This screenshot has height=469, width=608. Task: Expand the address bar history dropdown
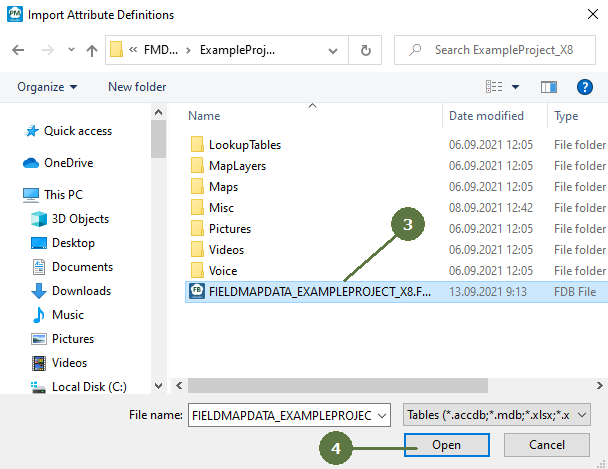pyautogui.click(x=335, y=50)
